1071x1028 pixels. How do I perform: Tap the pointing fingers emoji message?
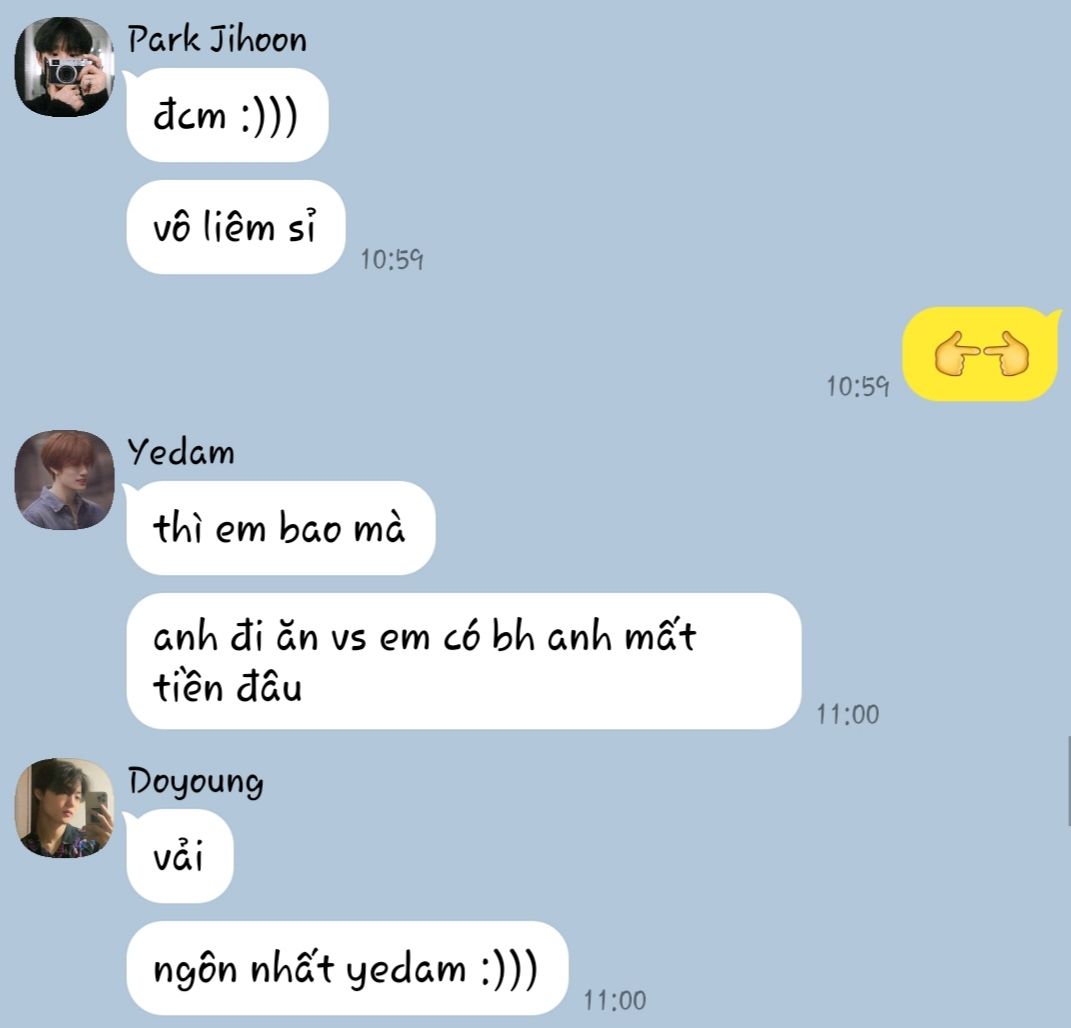pos(982,353)
